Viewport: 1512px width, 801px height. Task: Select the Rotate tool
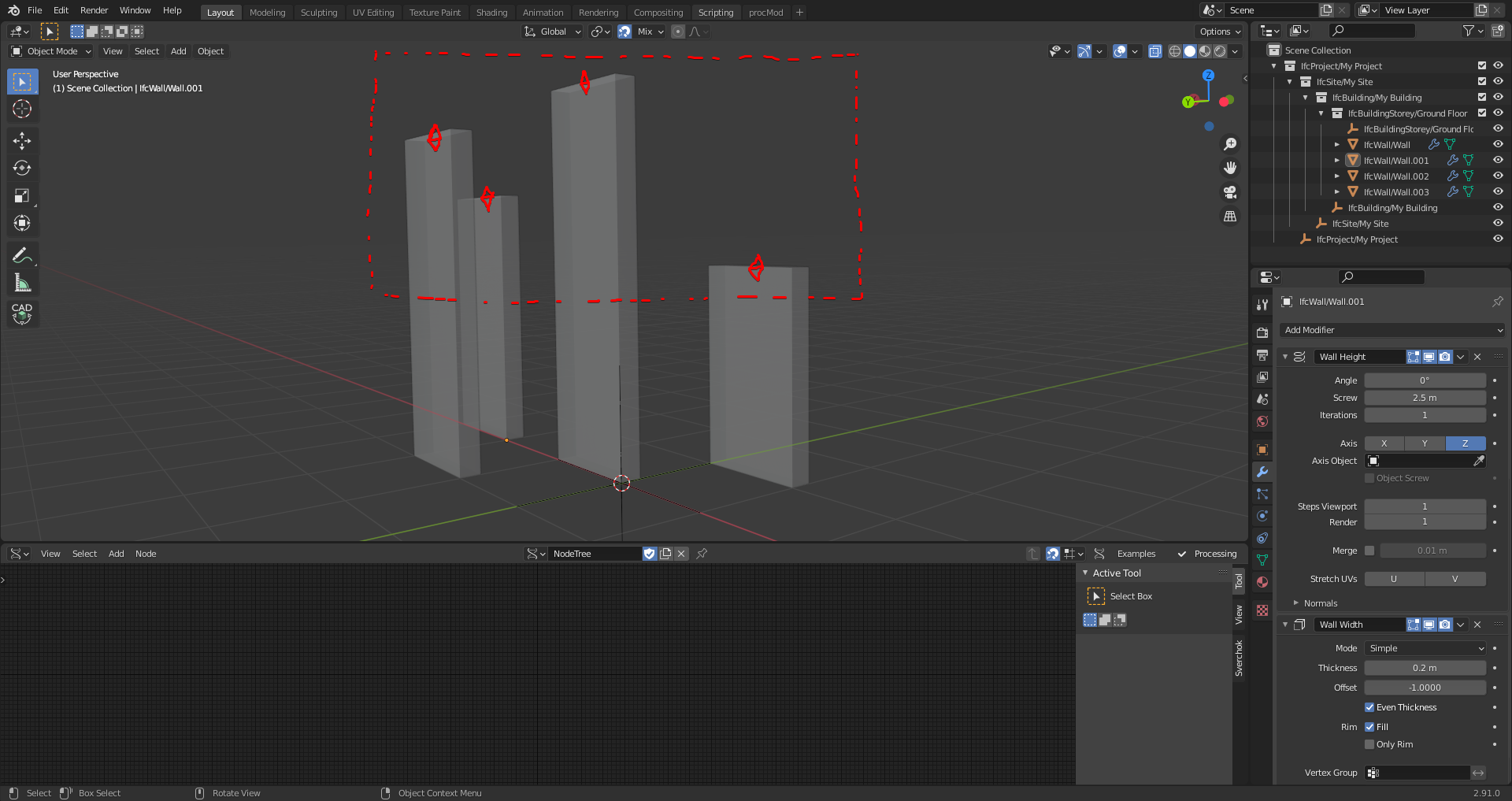coord(22,169)
